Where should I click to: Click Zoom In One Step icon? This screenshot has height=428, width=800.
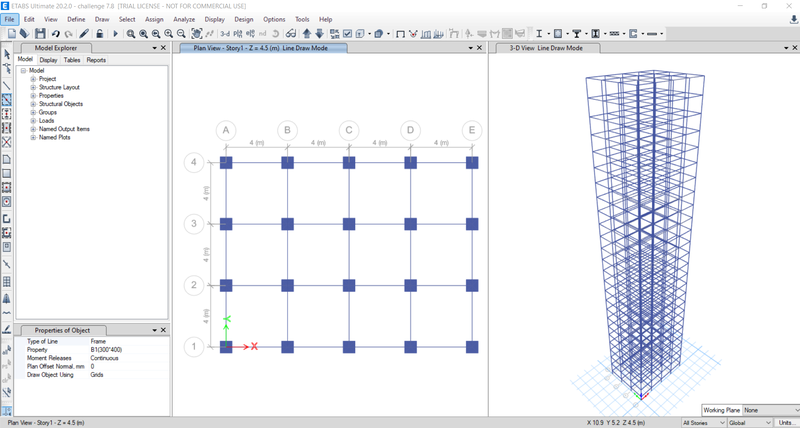point(168,34)
